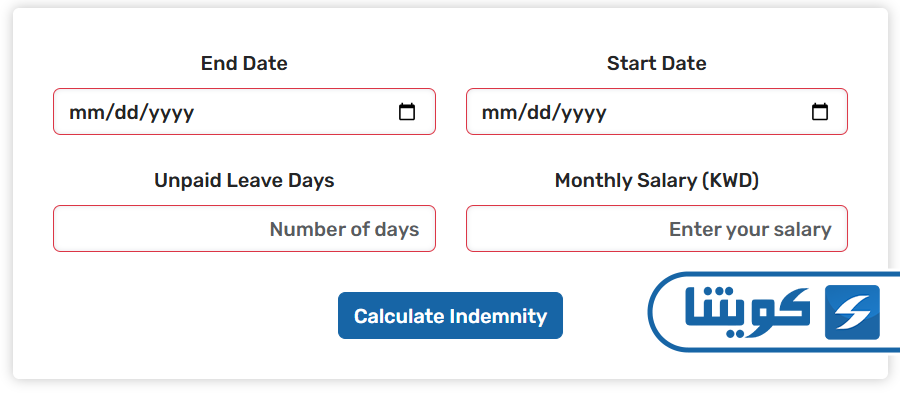Viewport: 900px width, 393px height.
Task: Click the Start Date label text
Action: pos(657,63)
